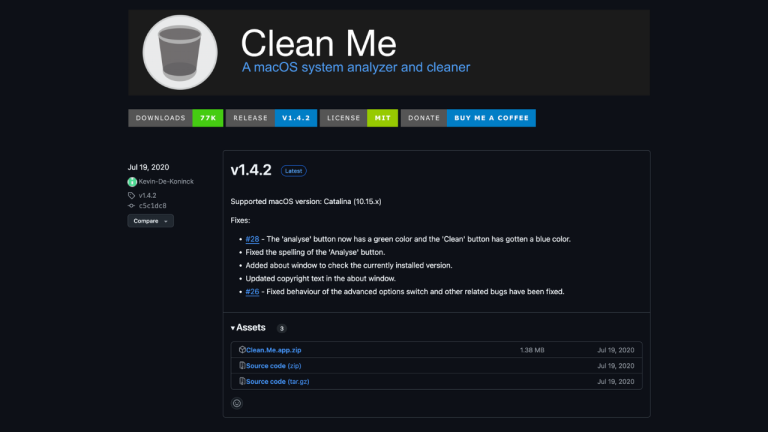Click the Buy Me A Coffee donate badge

pos(468,118)
